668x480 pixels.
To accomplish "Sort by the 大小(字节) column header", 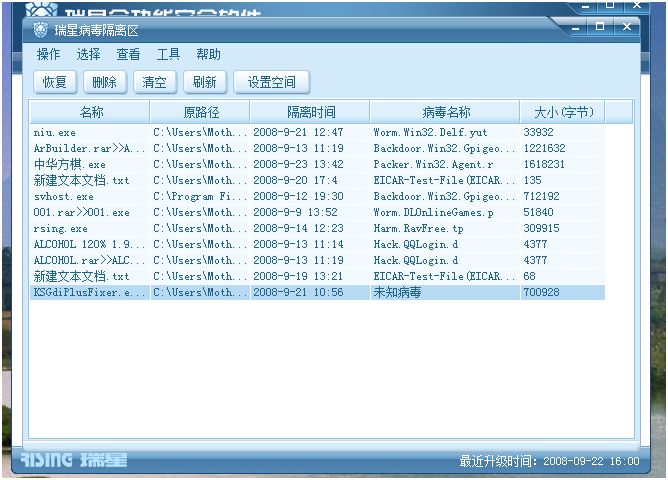I will 562,112.
